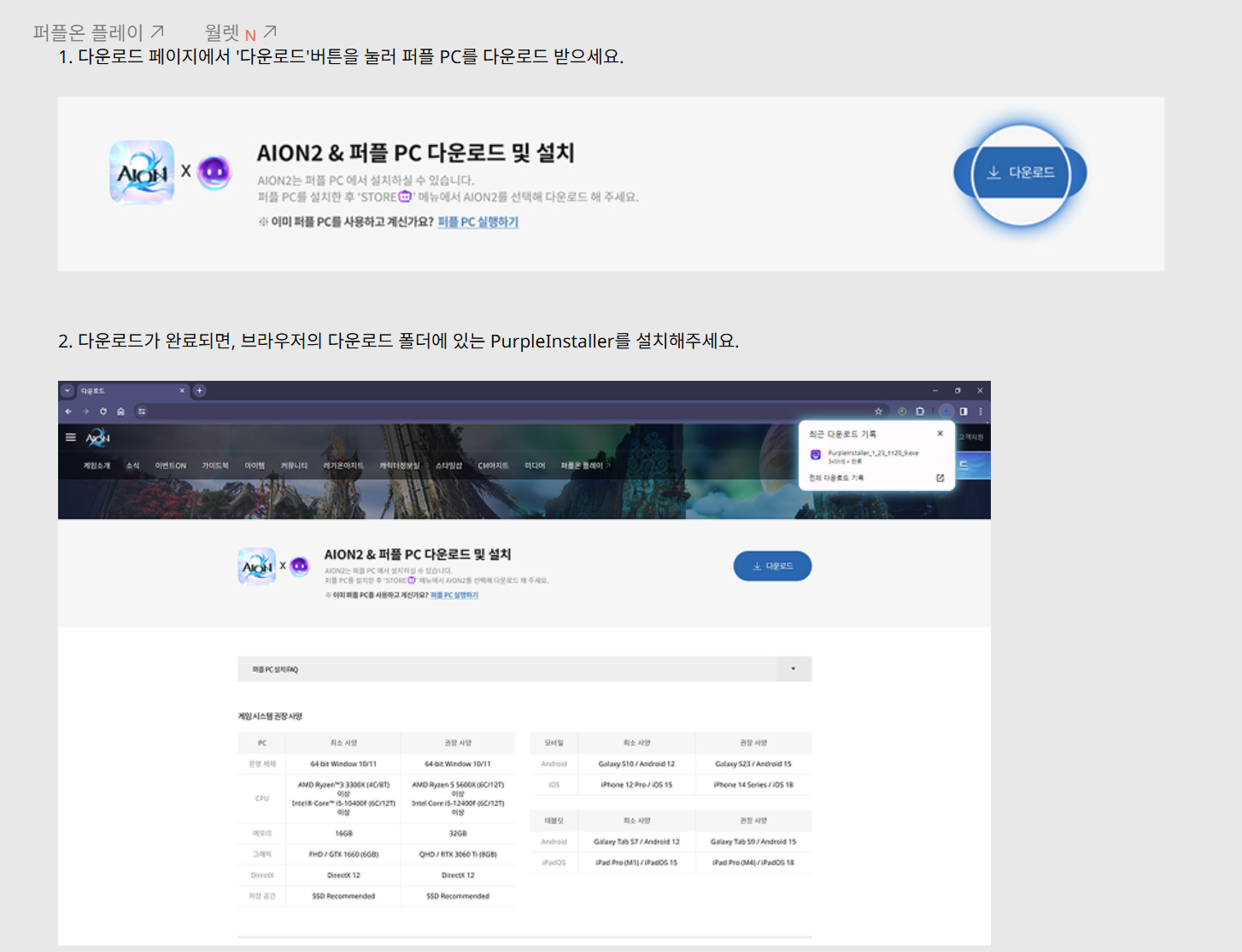Image resolution: width=1242 pixels, height=952 pixels.
Task: Click 퍼플 PC 실행하기 link in the browser screenshot
Action: point(454,595)
